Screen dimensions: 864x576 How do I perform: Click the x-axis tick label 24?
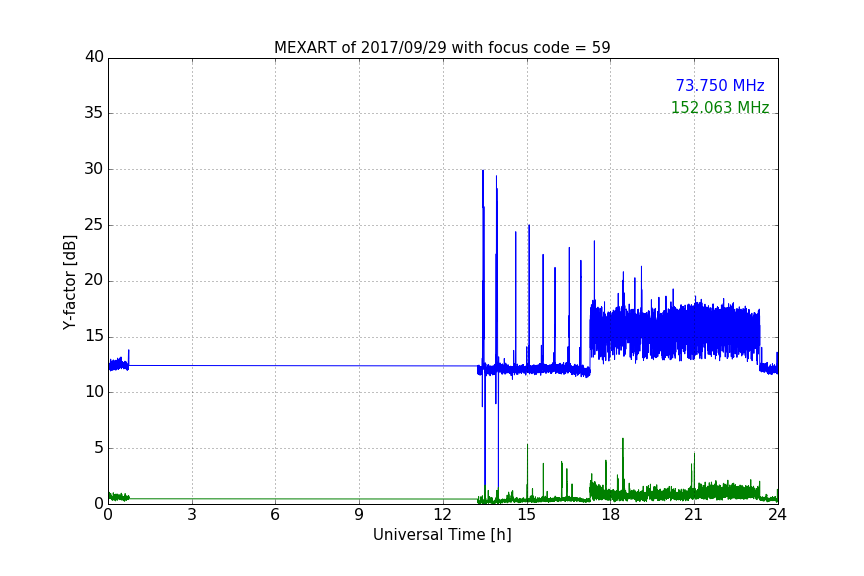pos(777,515)
